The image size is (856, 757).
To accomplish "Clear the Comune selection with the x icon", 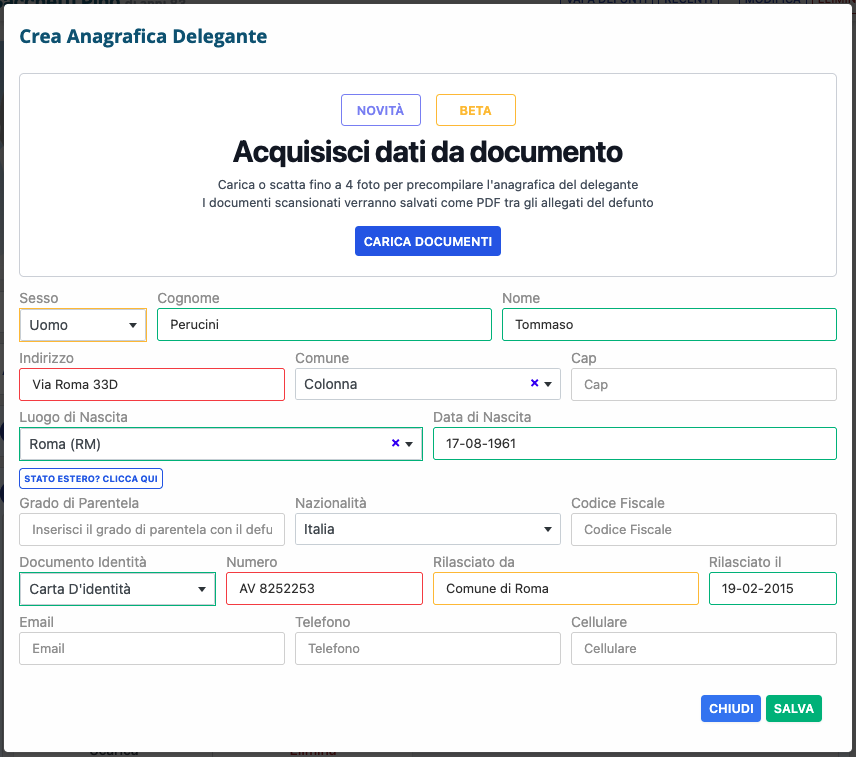I will click(534, 384).
